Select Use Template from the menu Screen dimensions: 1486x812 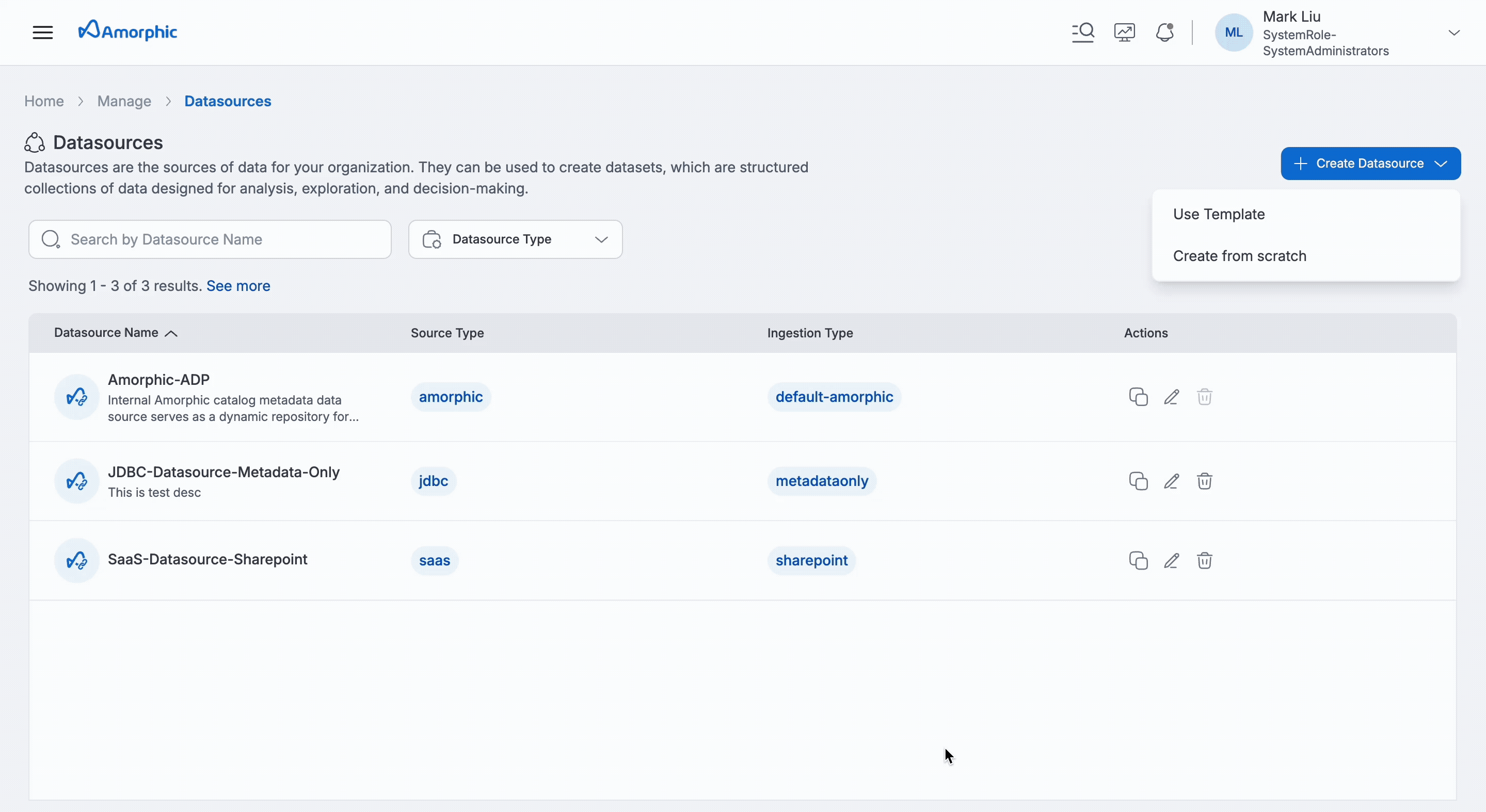(1218, 215)
